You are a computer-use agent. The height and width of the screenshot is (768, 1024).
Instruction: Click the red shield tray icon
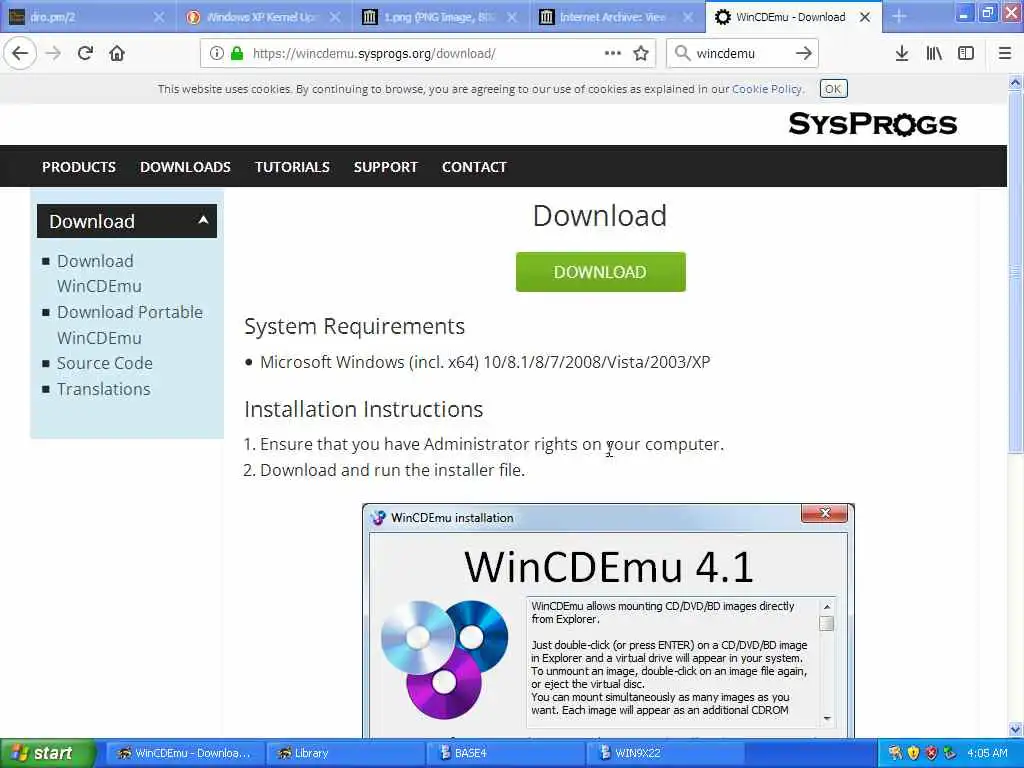tap(931, 753)
